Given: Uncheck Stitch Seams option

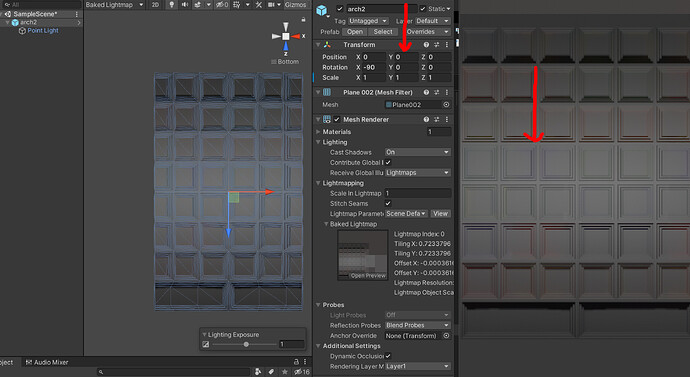Looking at the screenshot, I should tap(388, 203).
